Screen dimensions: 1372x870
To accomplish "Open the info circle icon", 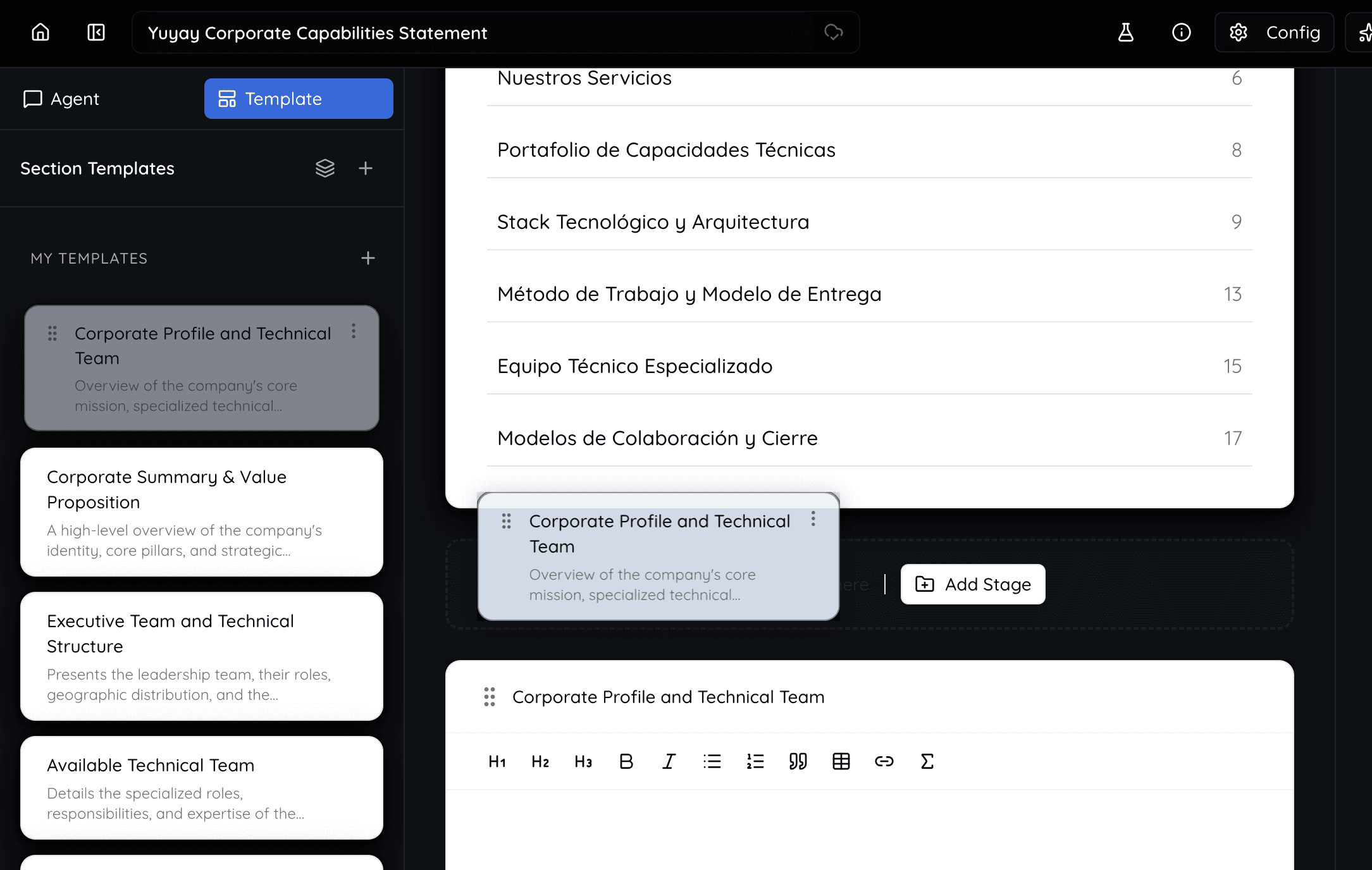I will 1182,32.
